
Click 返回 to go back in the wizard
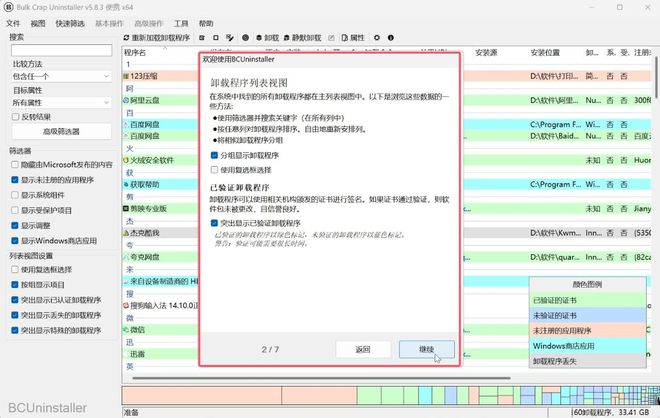(x=363, y=349)
